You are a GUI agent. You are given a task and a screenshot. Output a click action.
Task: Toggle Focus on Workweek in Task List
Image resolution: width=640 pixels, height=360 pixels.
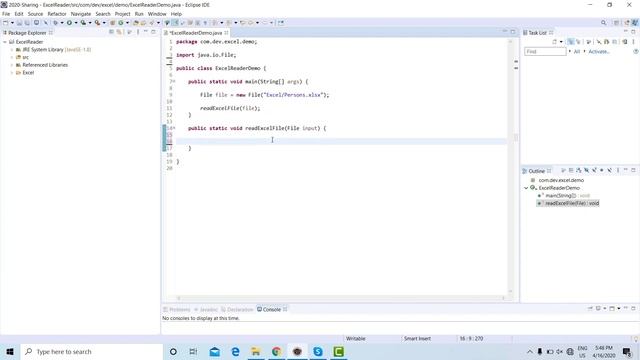[x=589, y=42]
